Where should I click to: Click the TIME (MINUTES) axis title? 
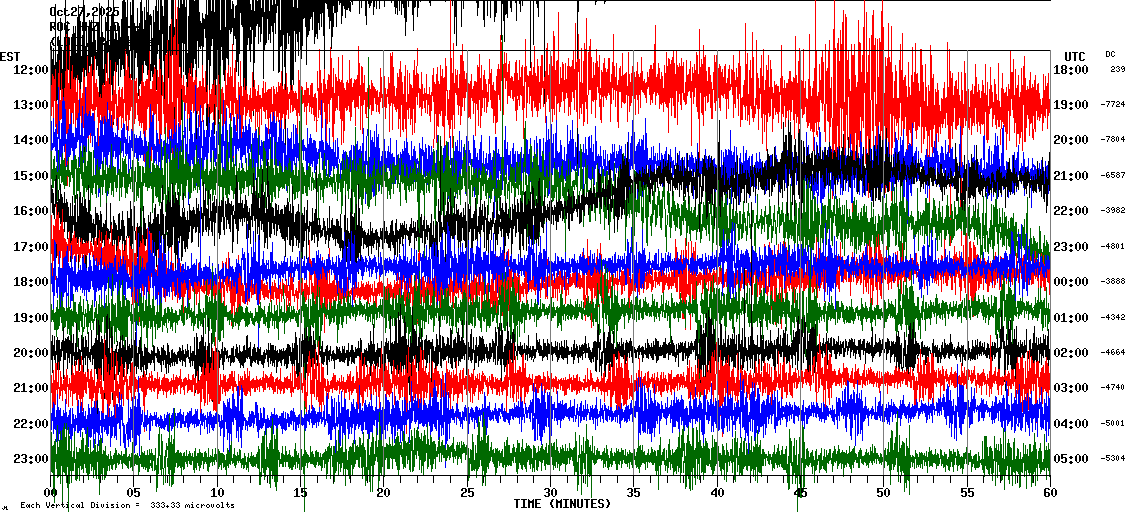[x=562, y=504]
